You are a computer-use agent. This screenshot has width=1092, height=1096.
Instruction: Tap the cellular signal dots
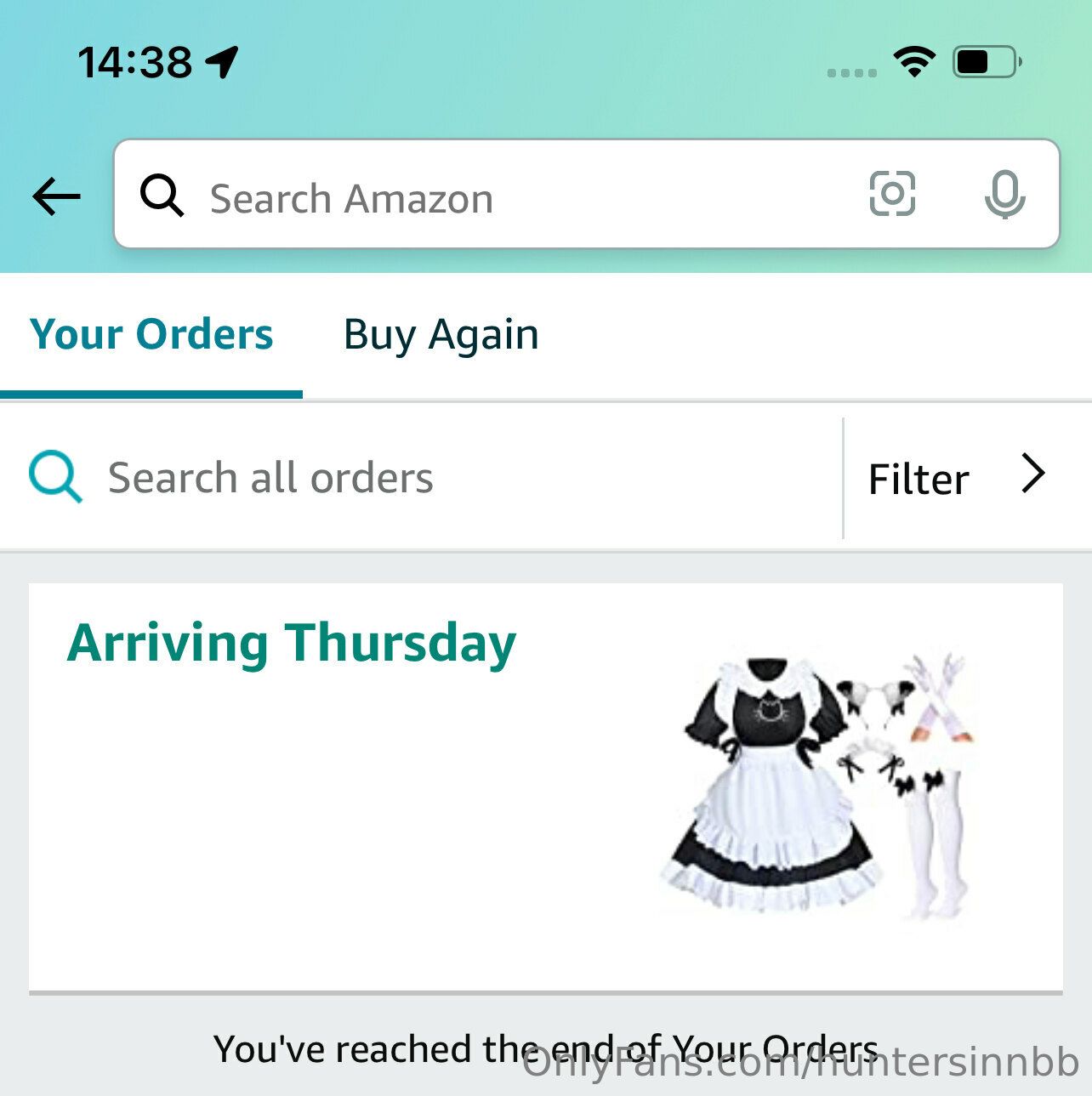[852, 73]
